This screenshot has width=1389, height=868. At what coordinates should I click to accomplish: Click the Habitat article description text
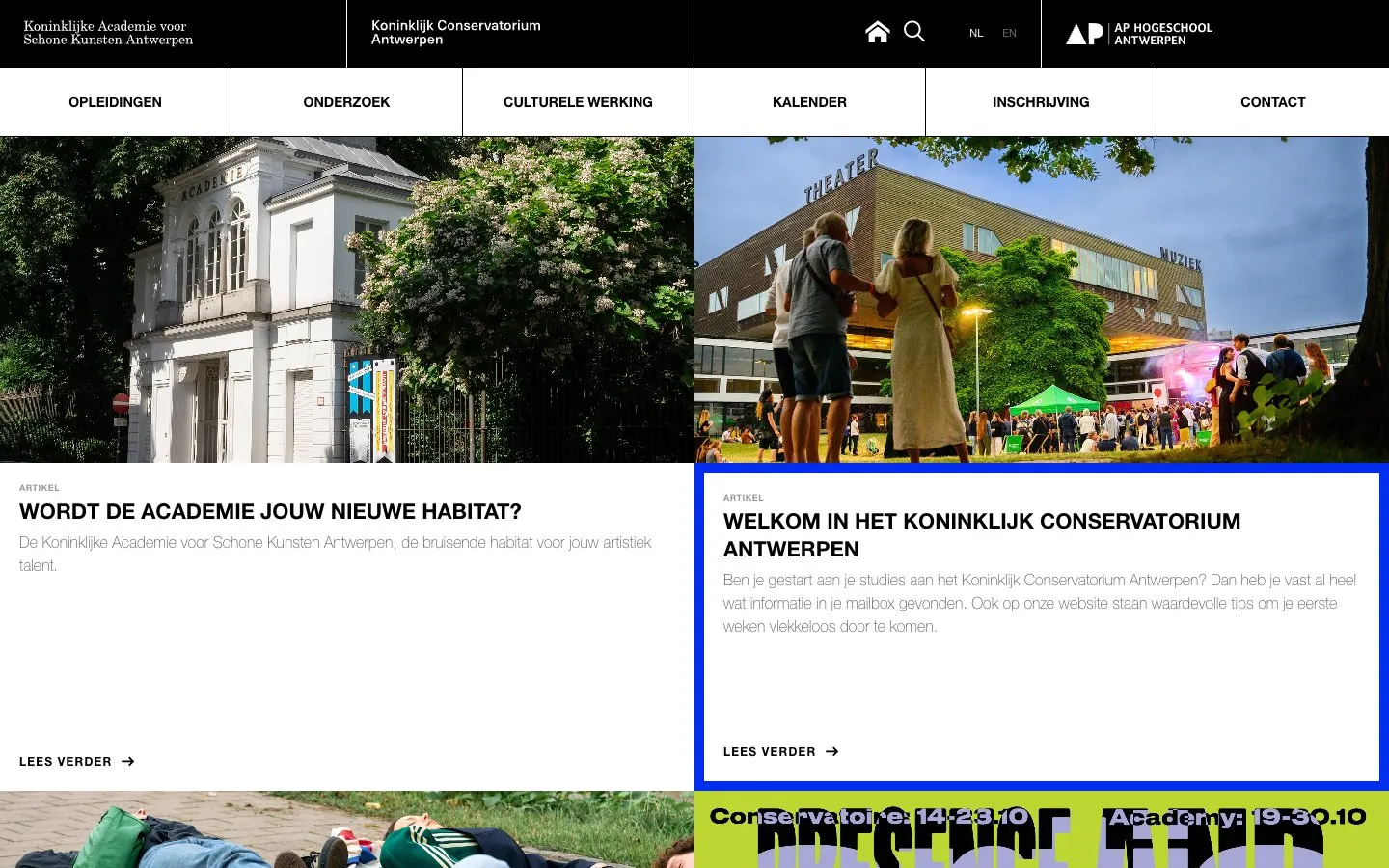point(336,555)
